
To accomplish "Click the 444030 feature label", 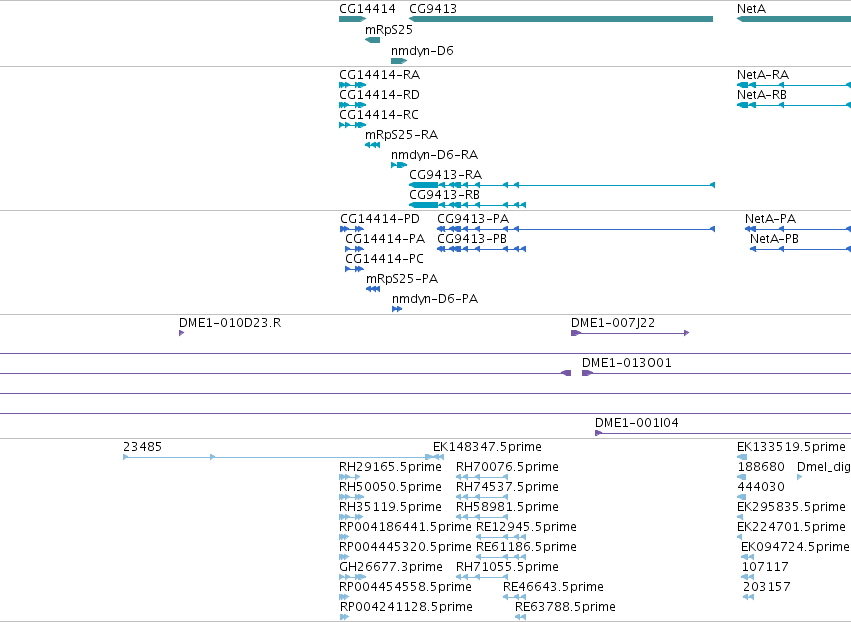I will pos(761,487).
